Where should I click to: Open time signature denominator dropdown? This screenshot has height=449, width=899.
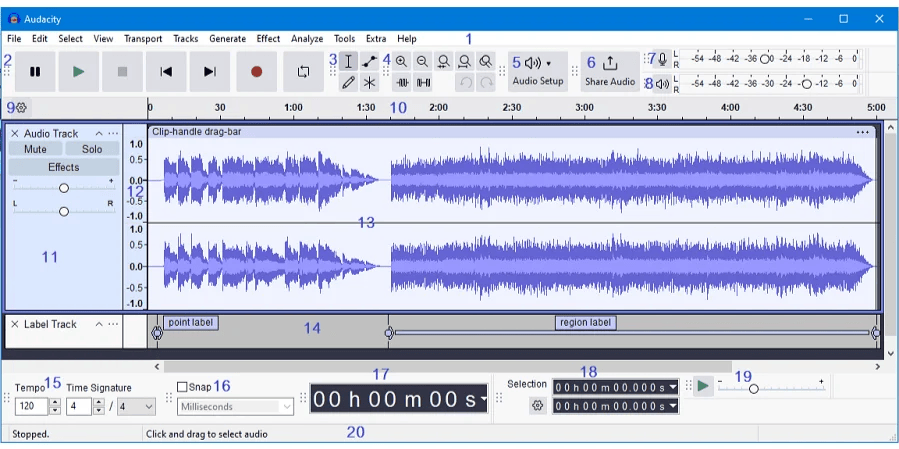[x=136, y=407]
